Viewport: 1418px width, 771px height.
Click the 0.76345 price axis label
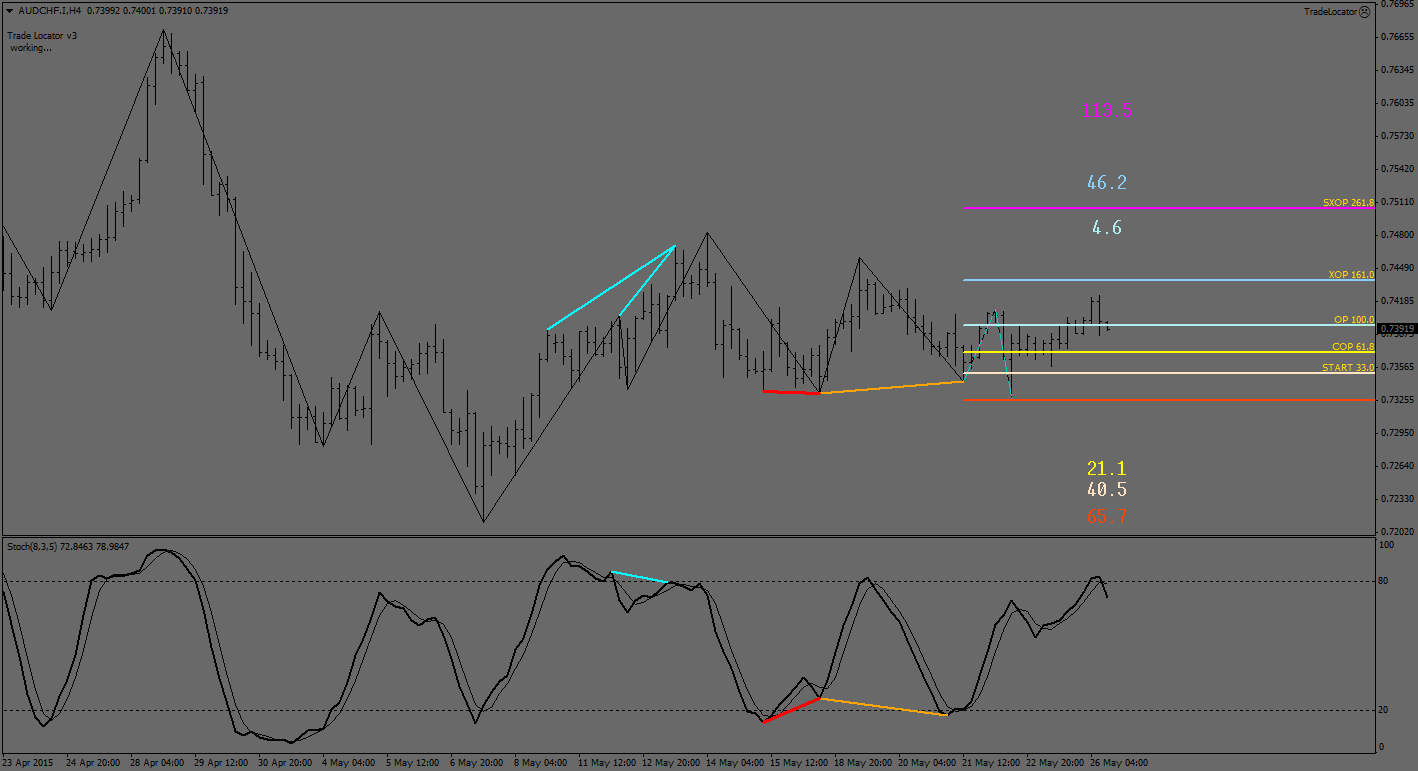[x=1396, y=70]
